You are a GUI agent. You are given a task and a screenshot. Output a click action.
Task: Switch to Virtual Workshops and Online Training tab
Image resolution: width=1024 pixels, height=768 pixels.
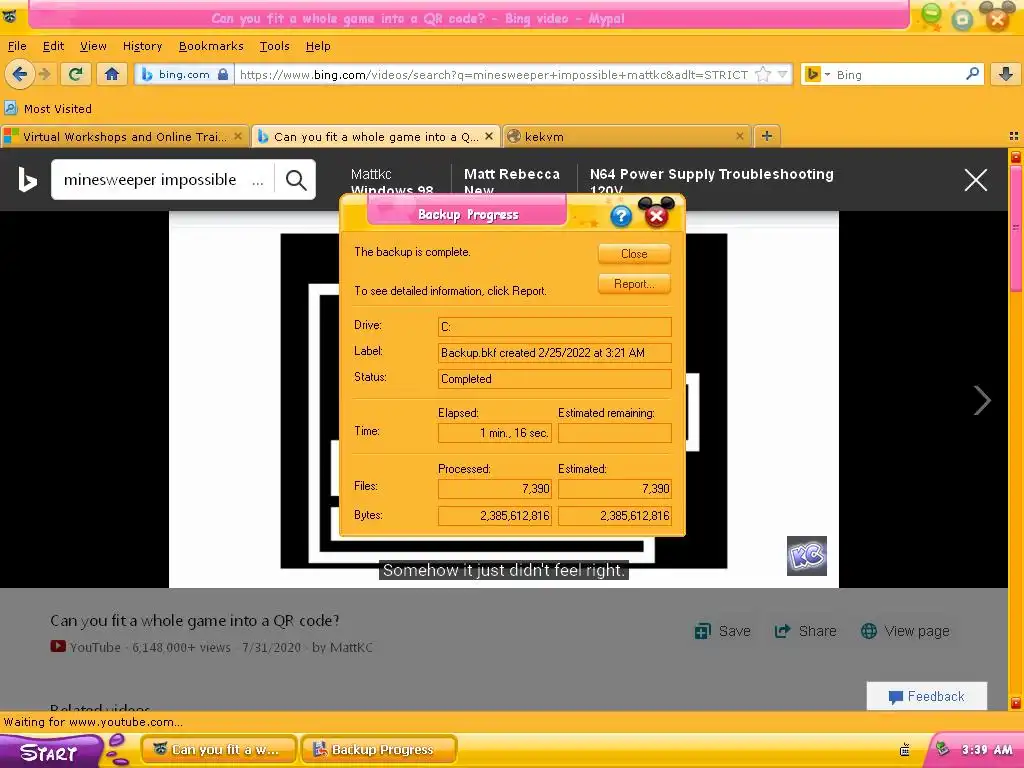click(x=124, y=136)
